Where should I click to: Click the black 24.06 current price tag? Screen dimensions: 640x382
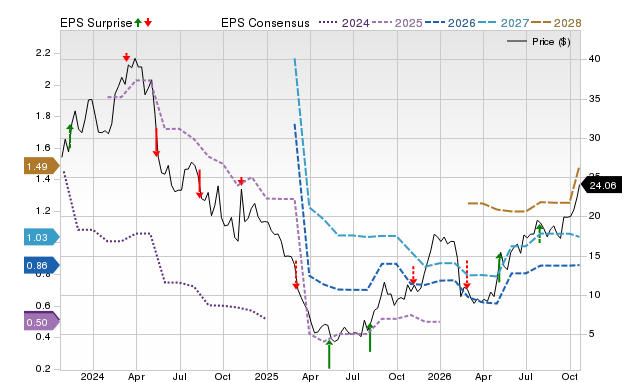point(602,185)
